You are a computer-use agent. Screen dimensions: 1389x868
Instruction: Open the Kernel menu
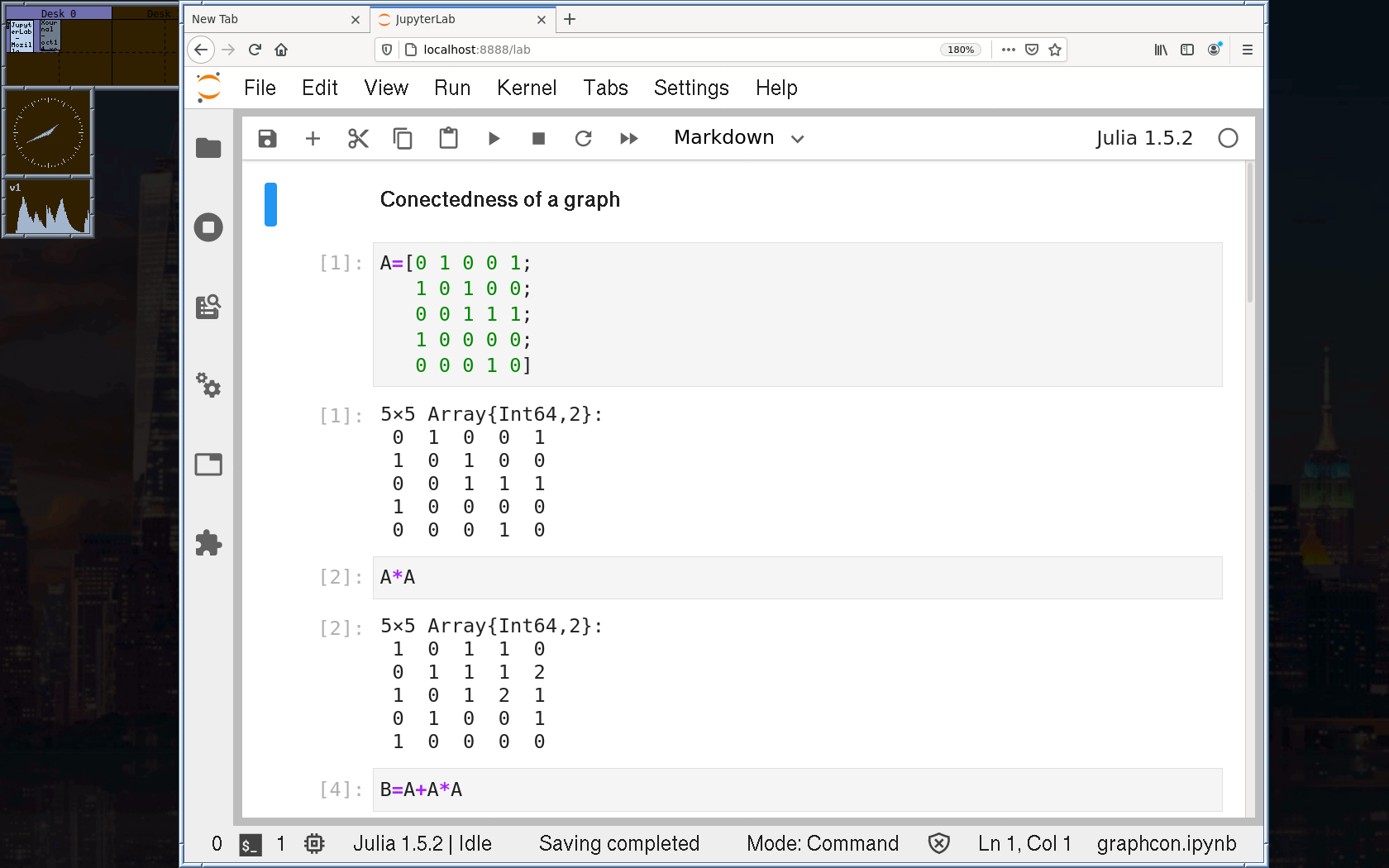(x=526, y=88)
